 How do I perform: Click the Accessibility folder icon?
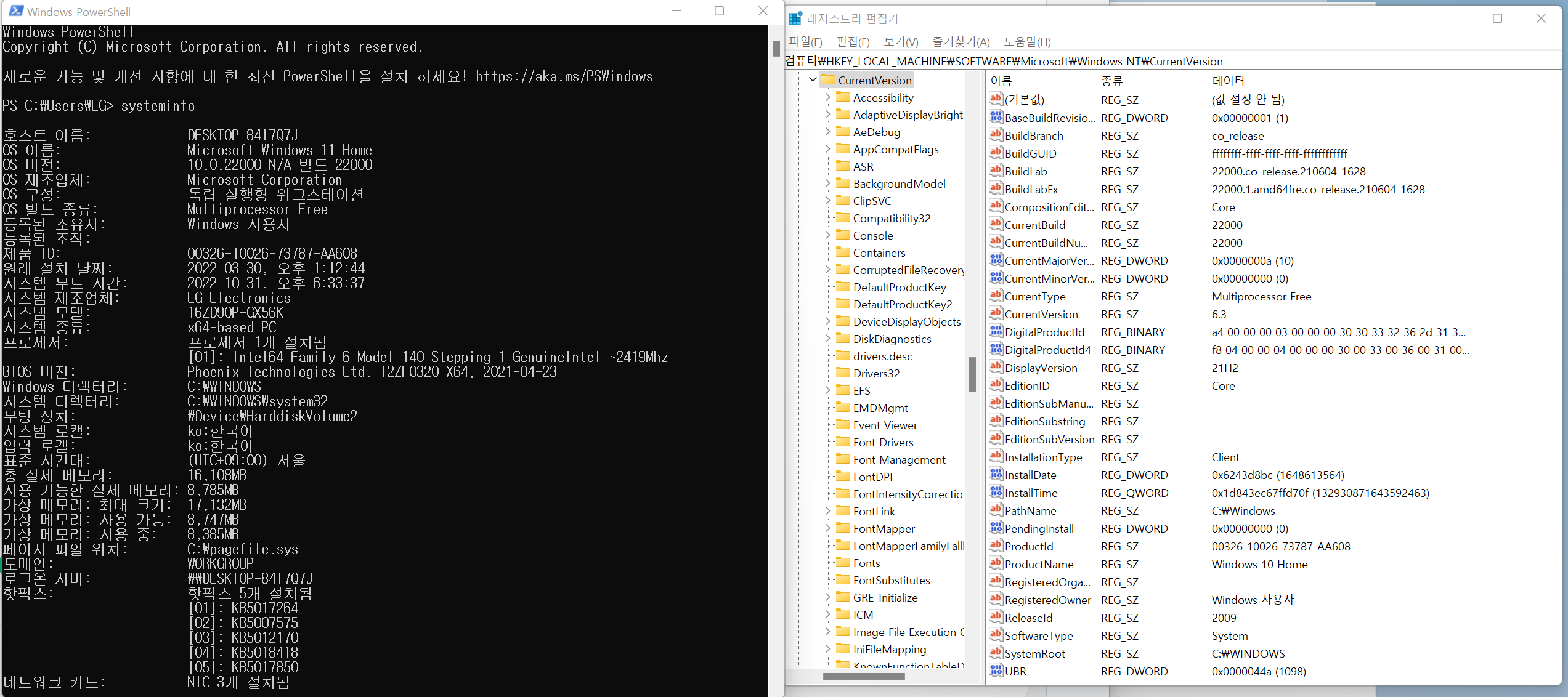tap(843, 97)
